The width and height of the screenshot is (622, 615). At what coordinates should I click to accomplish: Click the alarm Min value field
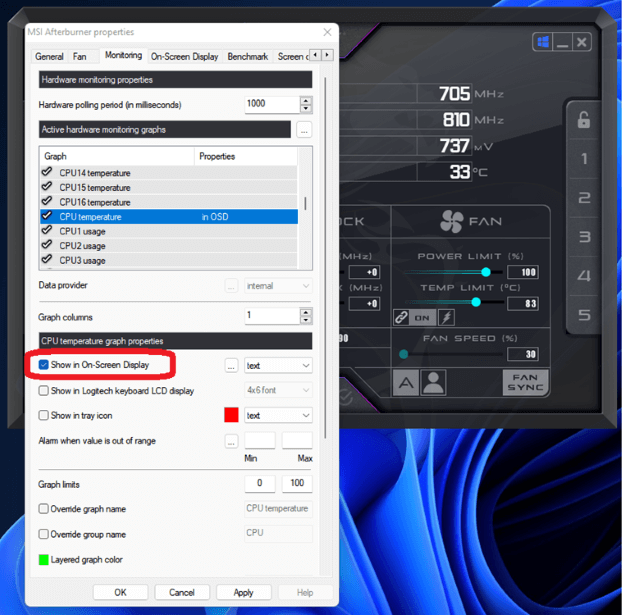(x=260, y=440)
